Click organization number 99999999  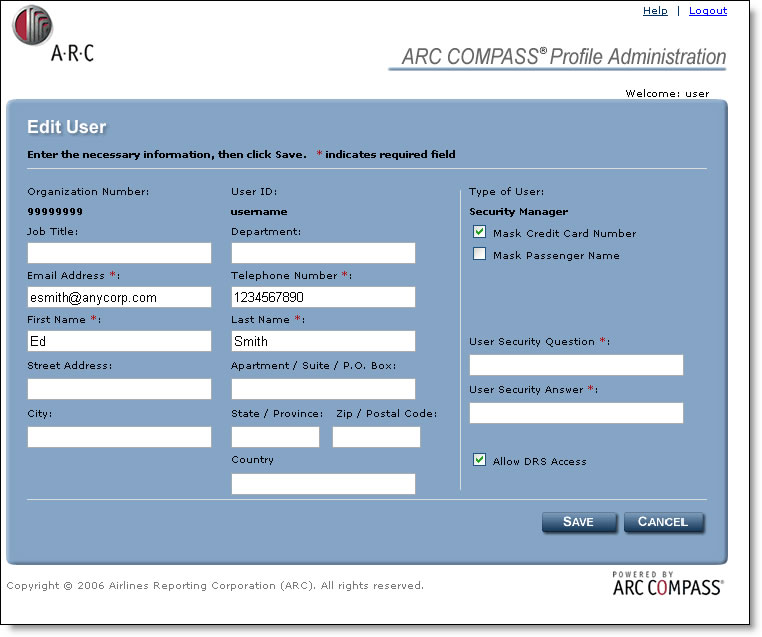point(55,212)
